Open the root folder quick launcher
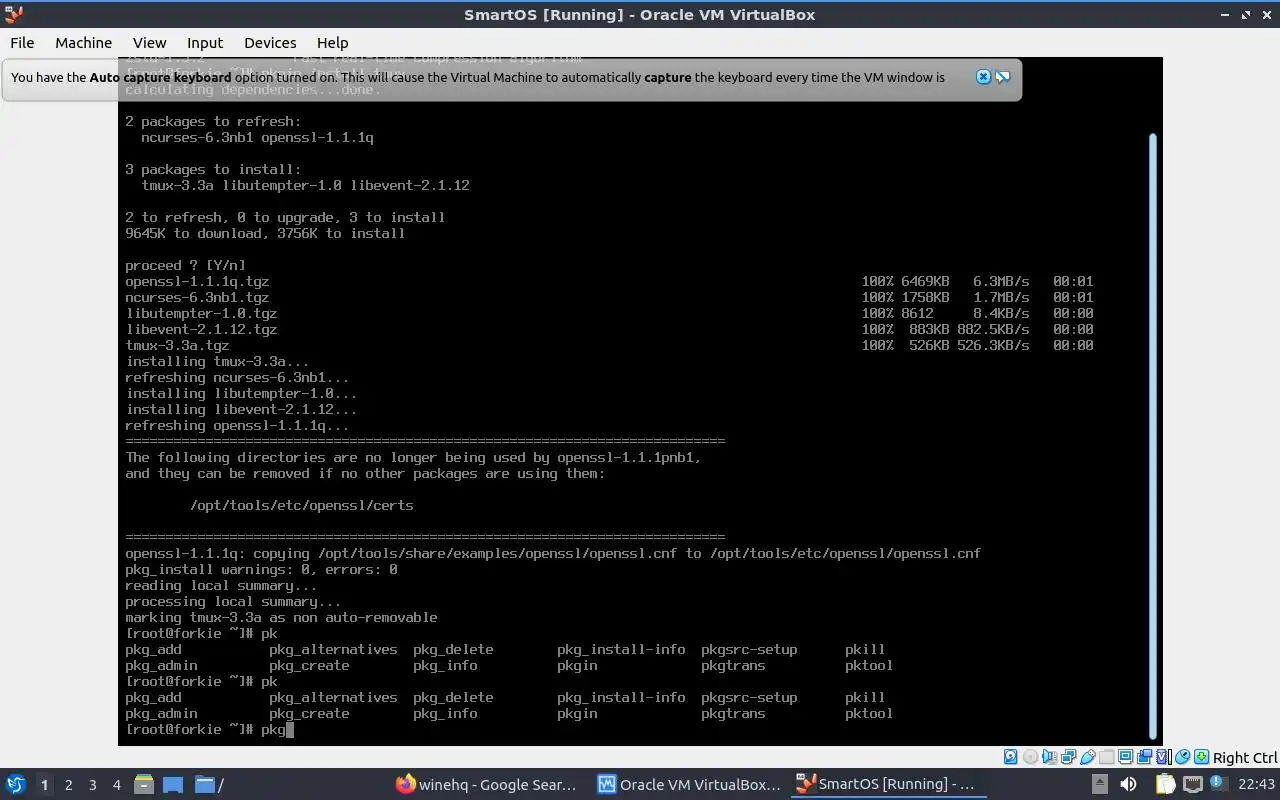This screenshot has height=800, width=1280. point(209,784)
